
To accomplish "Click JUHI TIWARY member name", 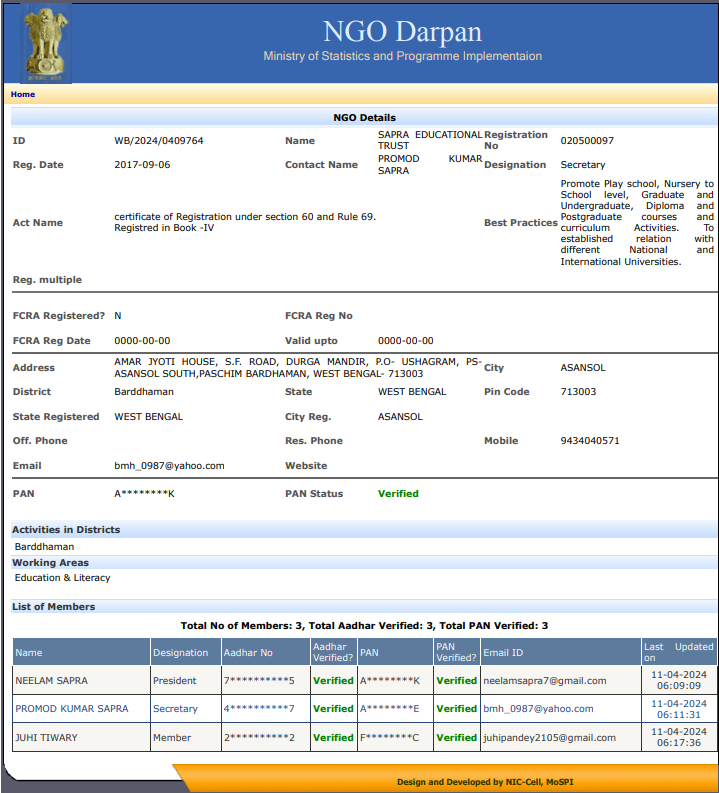I will tap(47, 738).
